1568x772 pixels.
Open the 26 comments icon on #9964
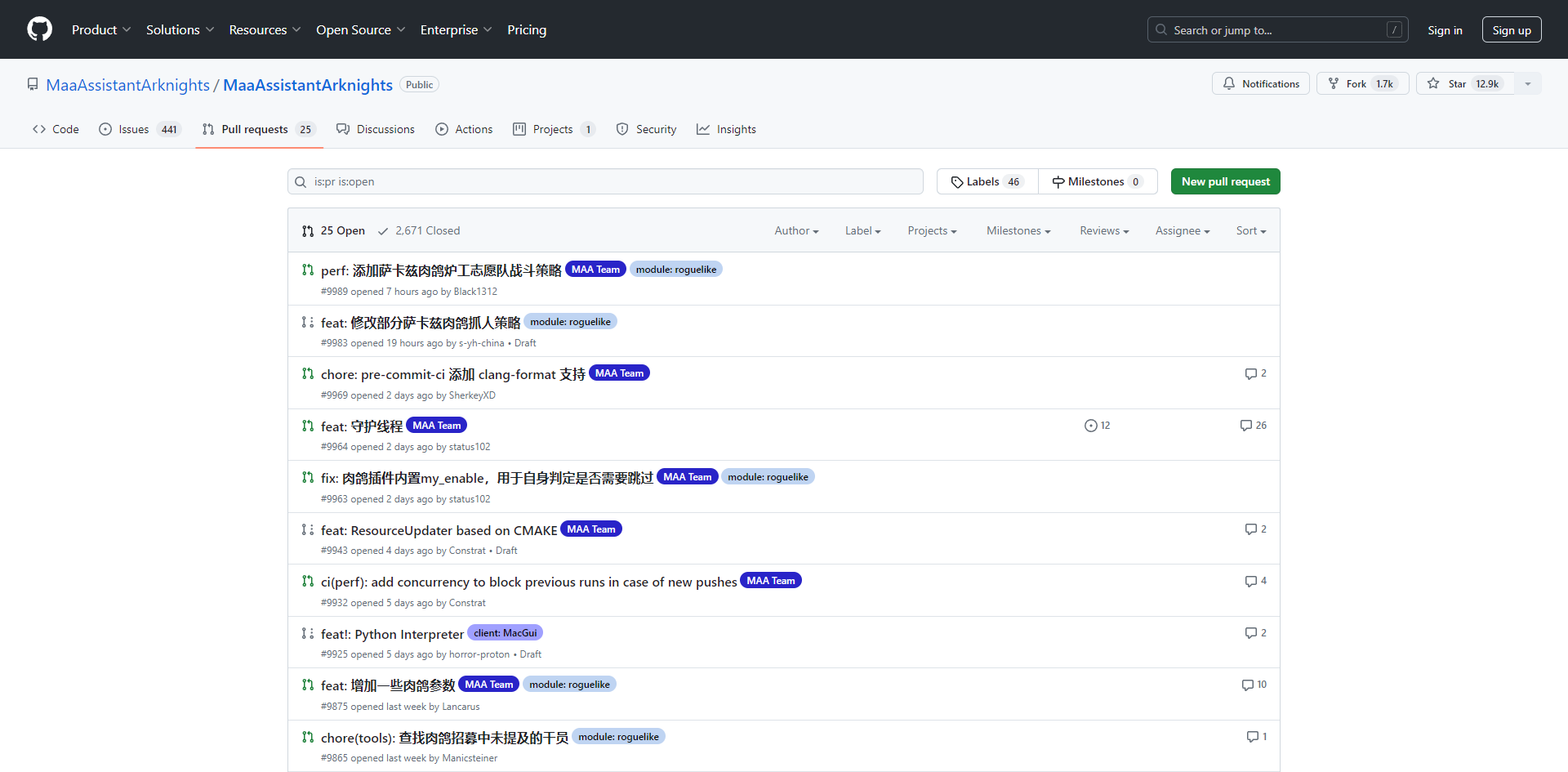pos(1254,426)
